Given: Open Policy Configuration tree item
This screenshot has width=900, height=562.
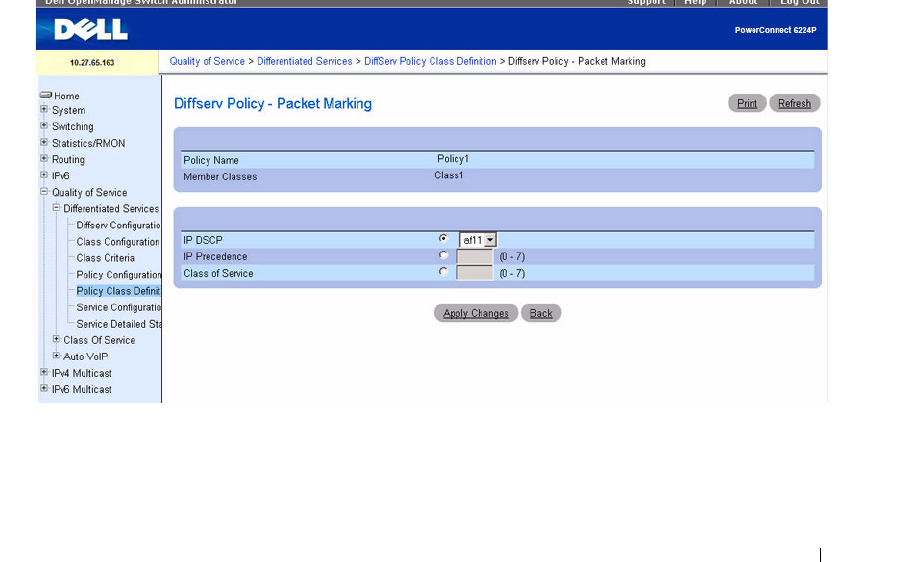Looking at the screenshot, I should point(119,274).
